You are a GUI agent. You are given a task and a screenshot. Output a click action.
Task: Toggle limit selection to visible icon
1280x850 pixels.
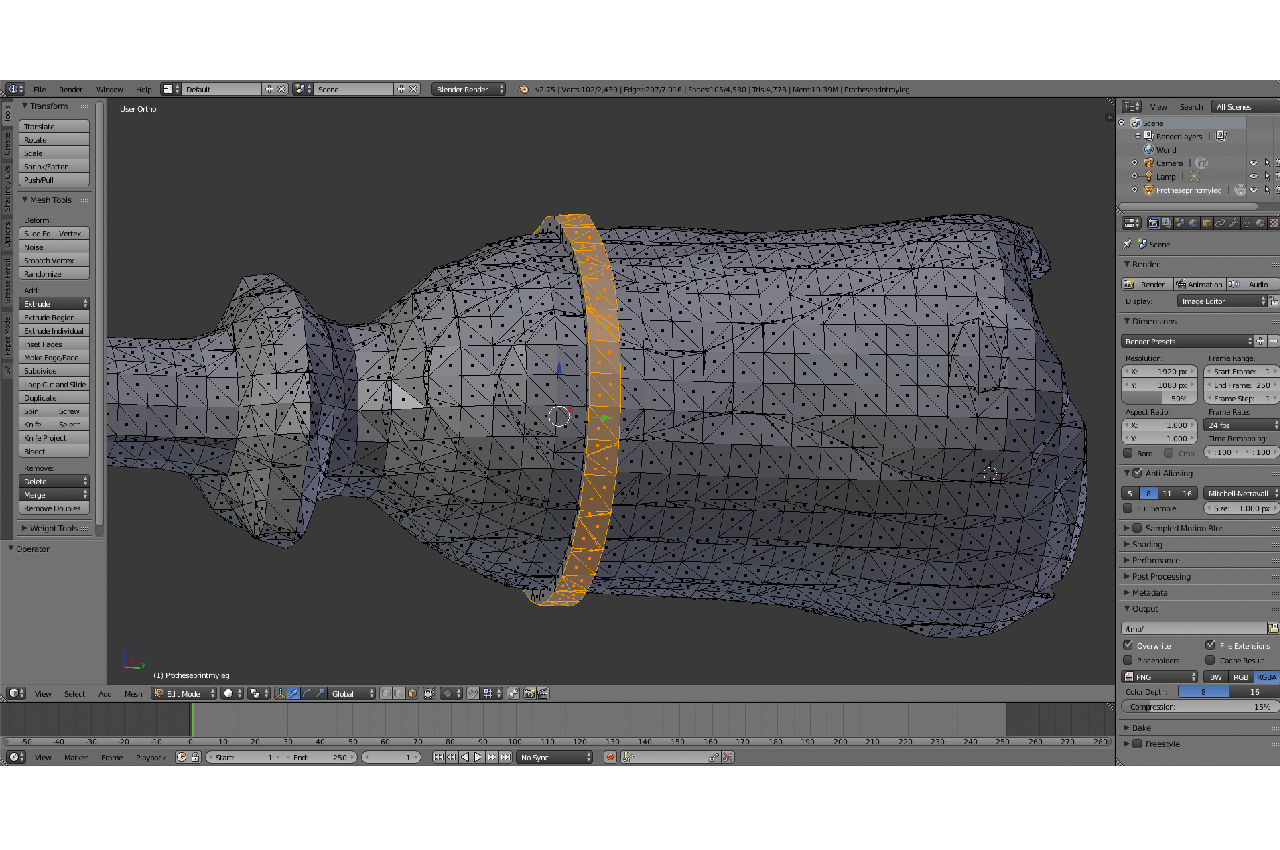(427, 693)
